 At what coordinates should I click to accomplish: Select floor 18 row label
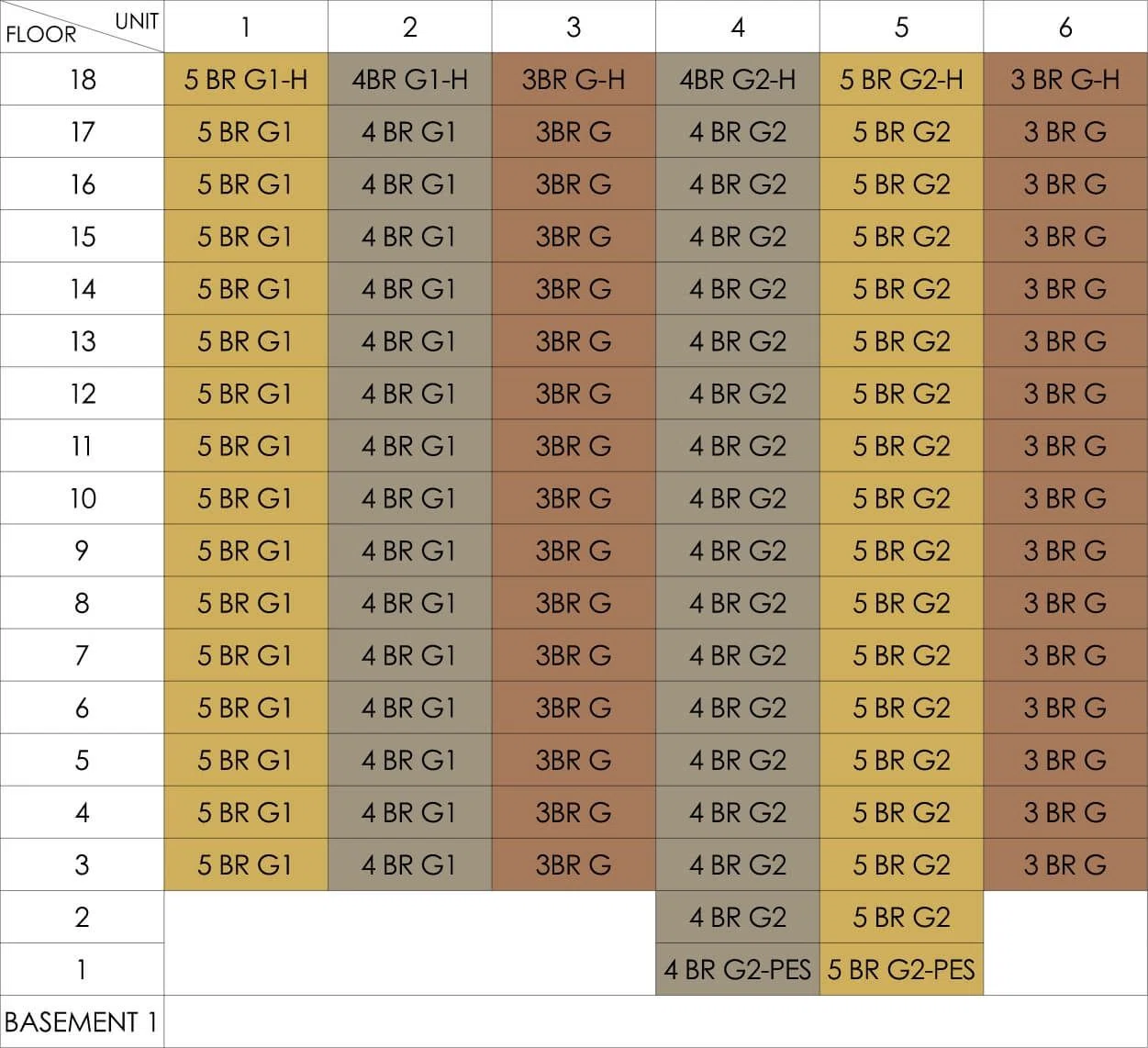click(x=83, y=79)
